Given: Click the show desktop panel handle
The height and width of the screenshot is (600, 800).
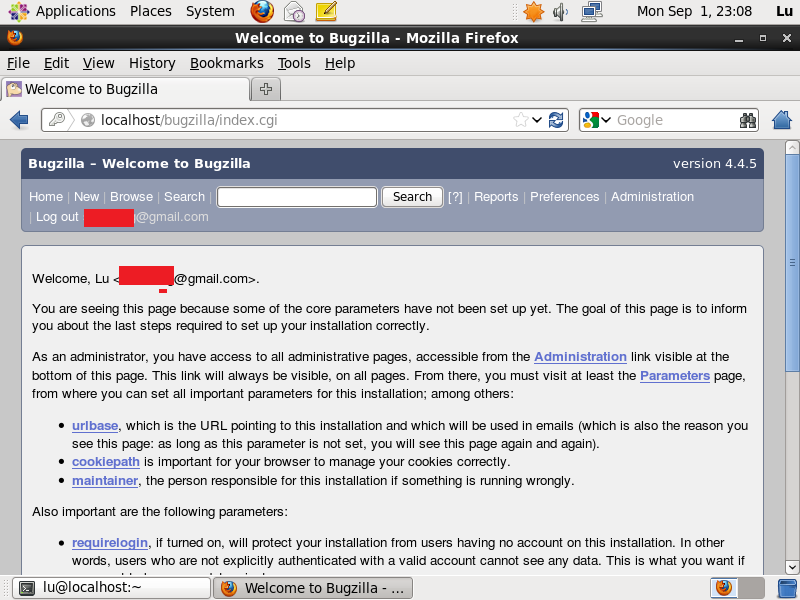Looking at the screenshot, I should pos(6,588).
